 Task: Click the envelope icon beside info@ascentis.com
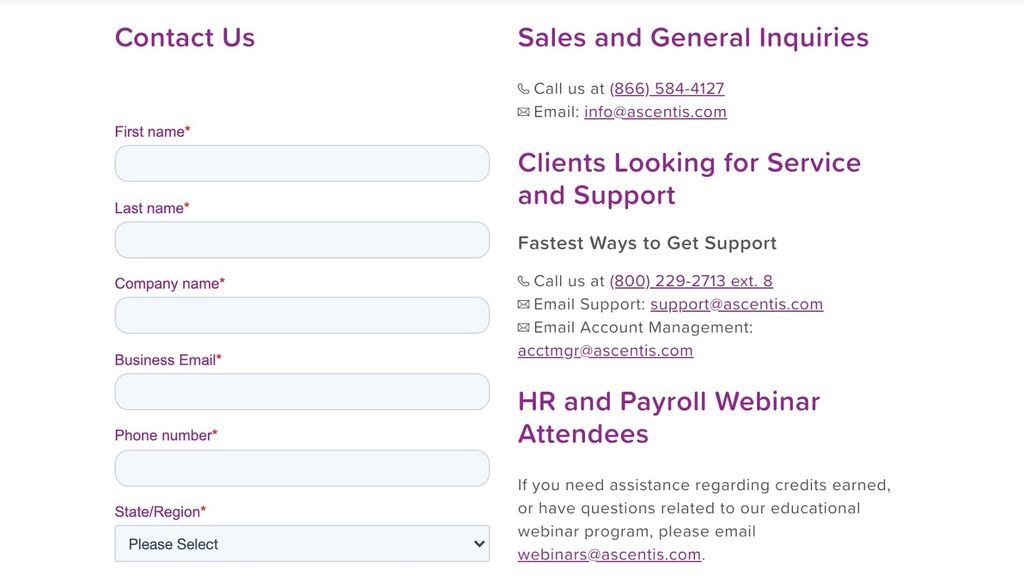point(523,112)
